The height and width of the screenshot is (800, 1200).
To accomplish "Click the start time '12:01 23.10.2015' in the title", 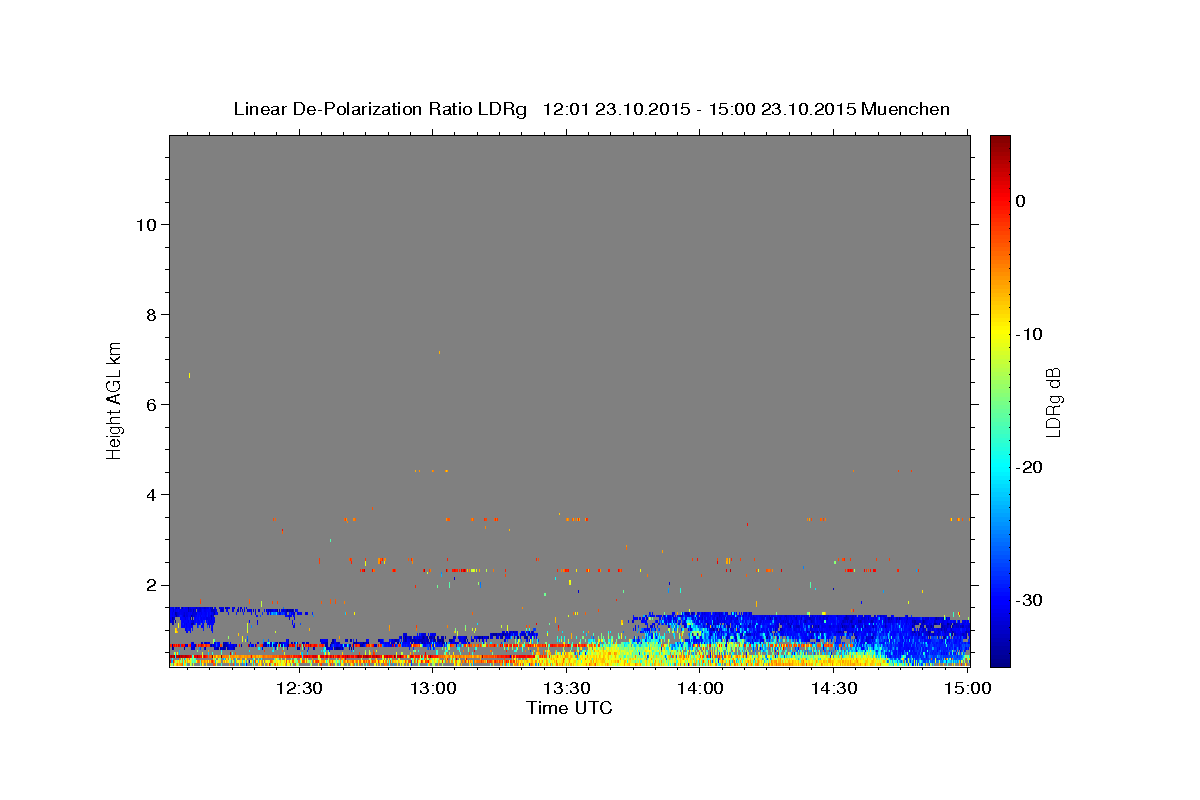I will click(x=615, y=109).
